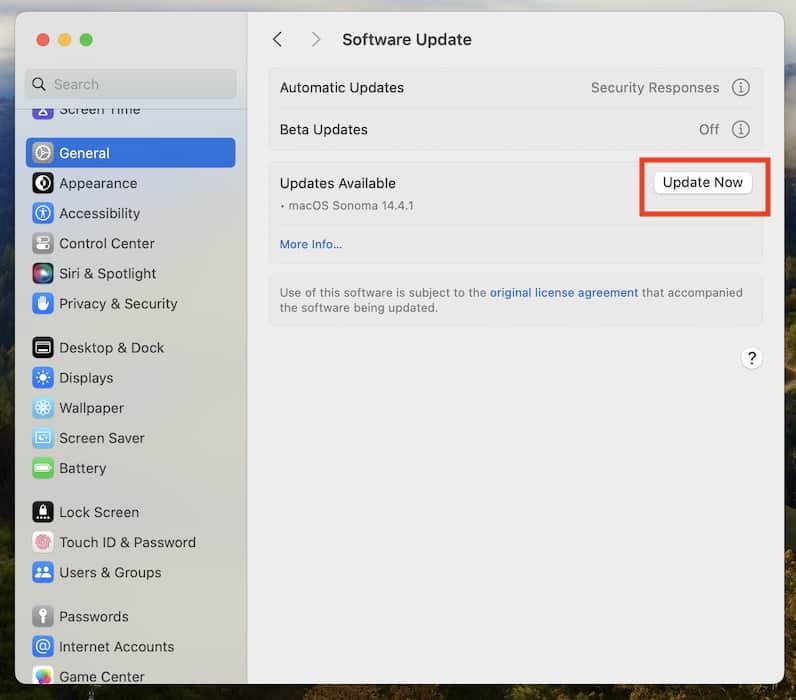The height and width of the screenshot is (700, 796).
Task: Click the forward navigation chevron
Action: point(316,40)
